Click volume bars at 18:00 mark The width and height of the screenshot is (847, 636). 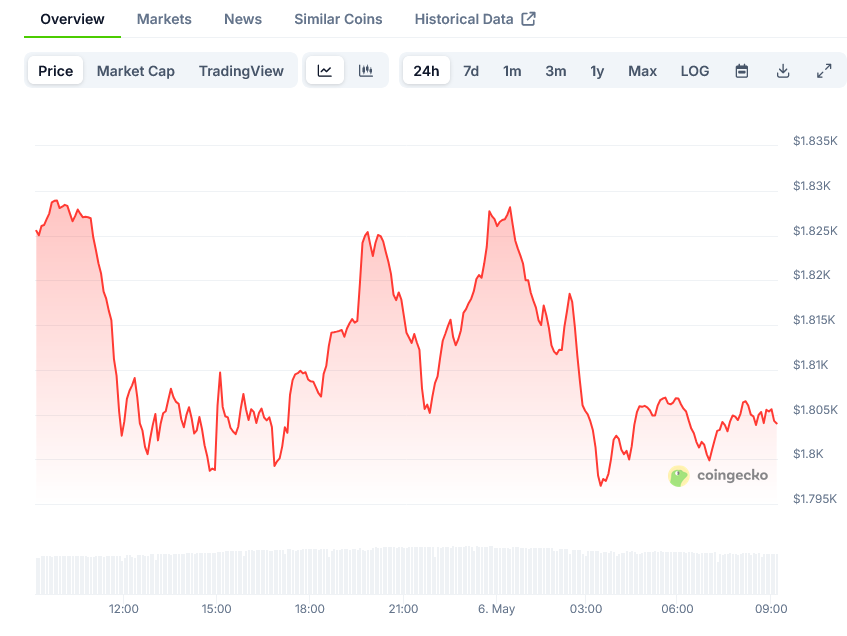310,572
